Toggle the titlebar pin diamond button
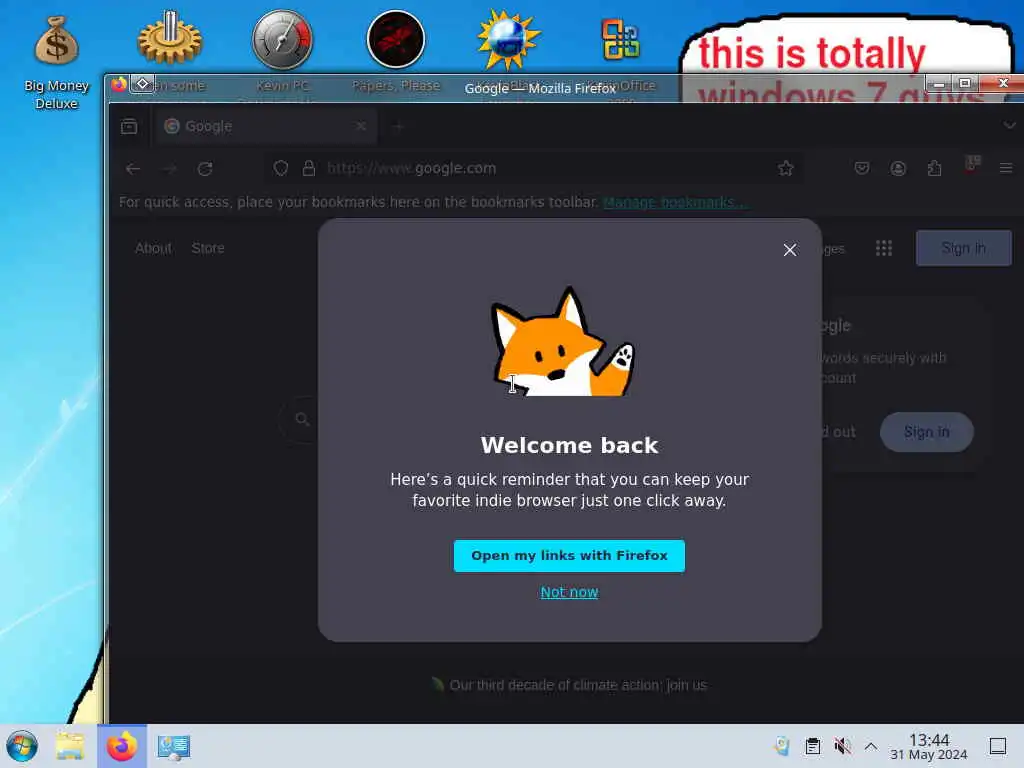Image resolution: width=1024 pixels, height=768 pixels. [142, 84]
